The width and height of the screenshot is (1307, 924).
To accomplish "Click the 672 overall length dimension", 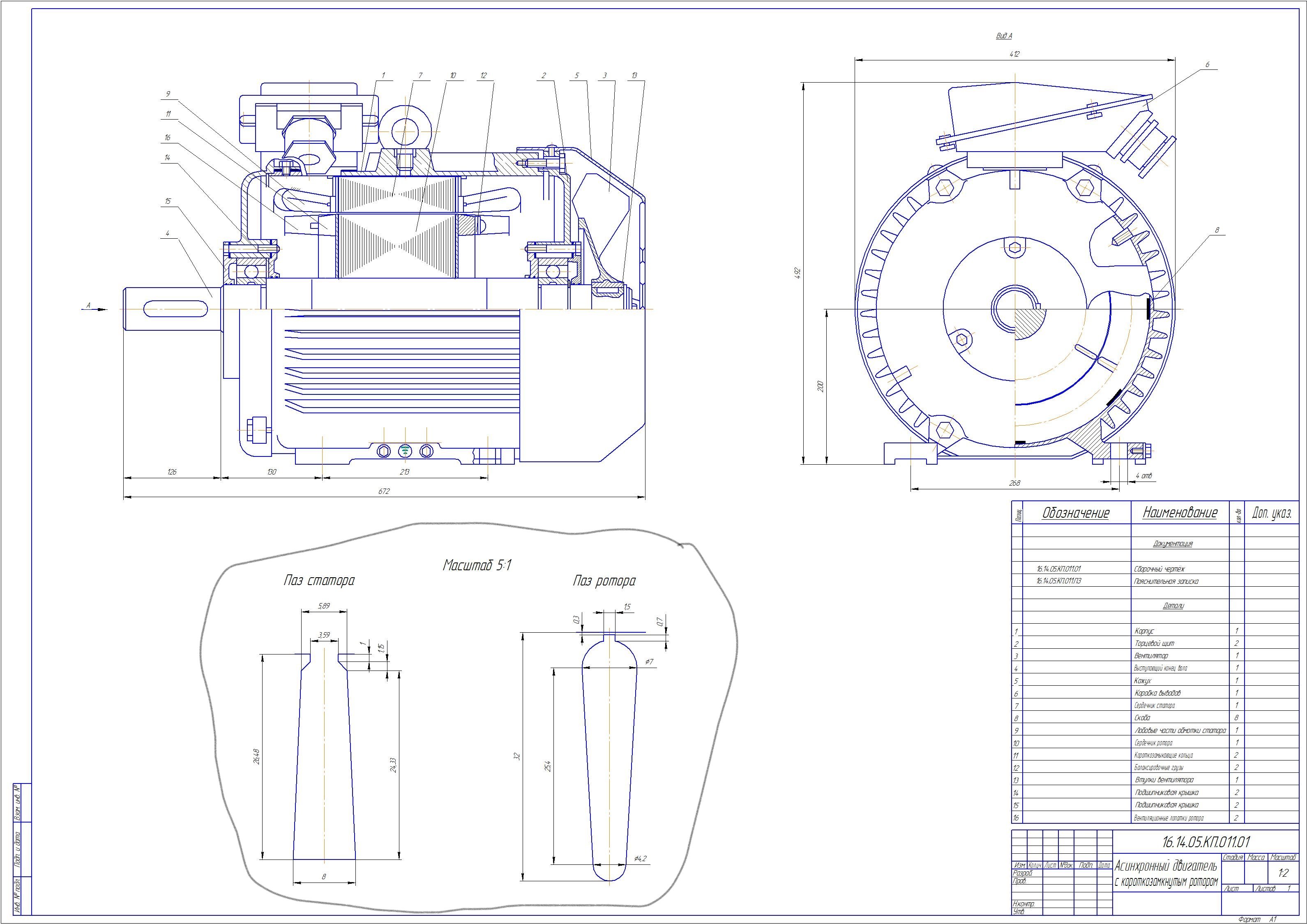I will tap(384, 491).
